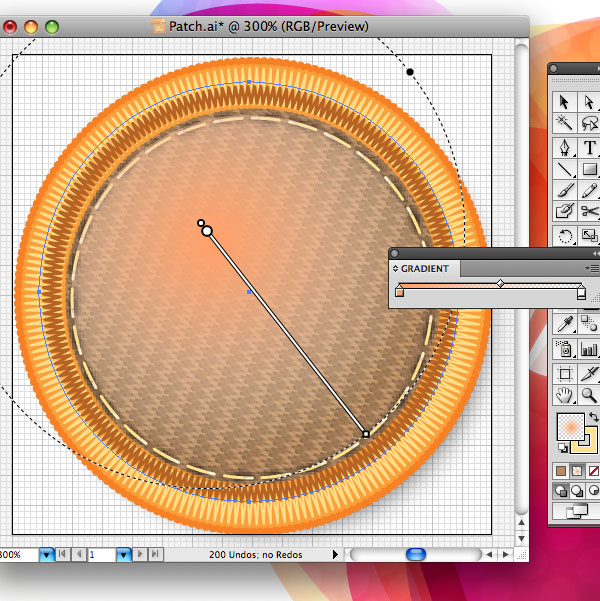This screenshot has width=600, height=601.
Task: Select the Scale tool
Action: 589,236
